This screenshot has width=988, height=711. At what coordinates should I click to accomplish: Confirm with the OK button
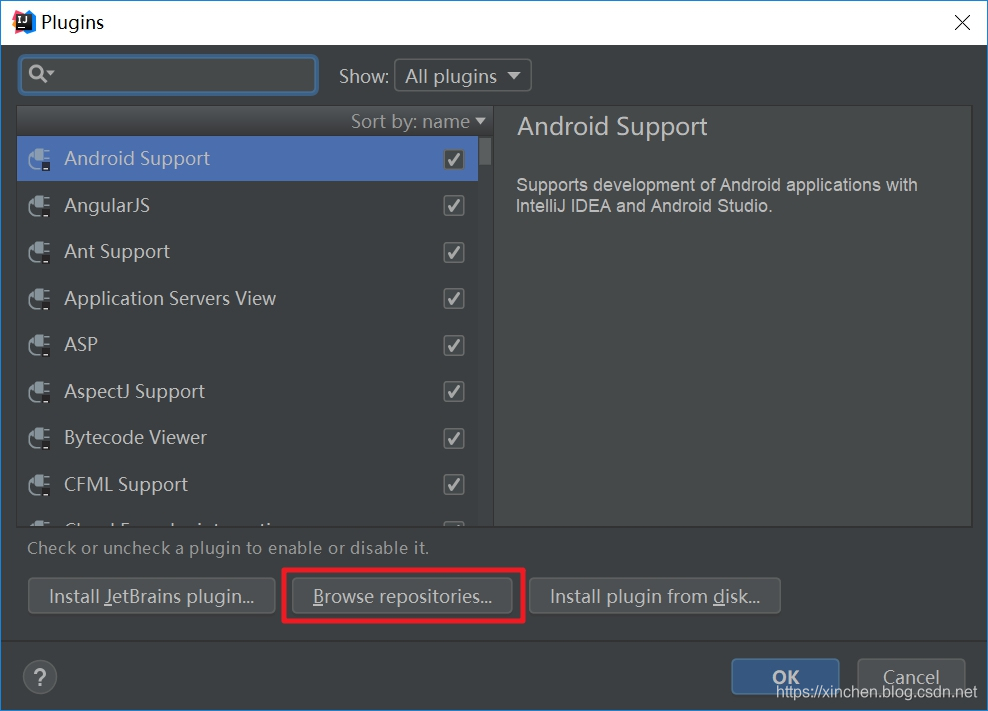click(785, 677)
